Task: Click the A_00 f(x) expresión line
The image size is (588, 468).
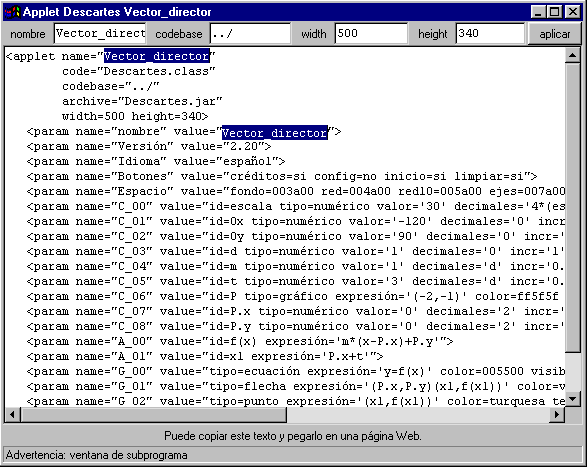Action: tap(240, 342)
